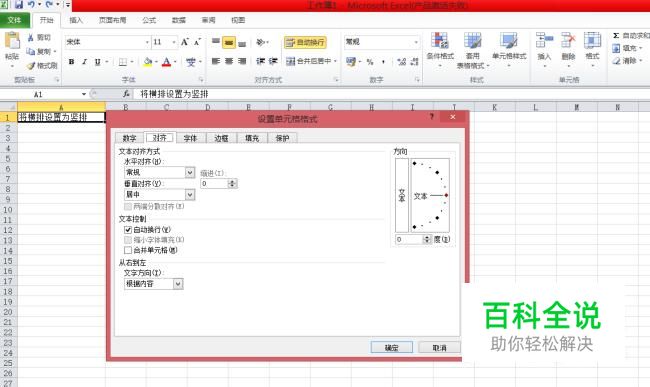Switch to the Formulas ribbon tab
Image resolution: width=650 pixels, height=387 pixels.
149,20
